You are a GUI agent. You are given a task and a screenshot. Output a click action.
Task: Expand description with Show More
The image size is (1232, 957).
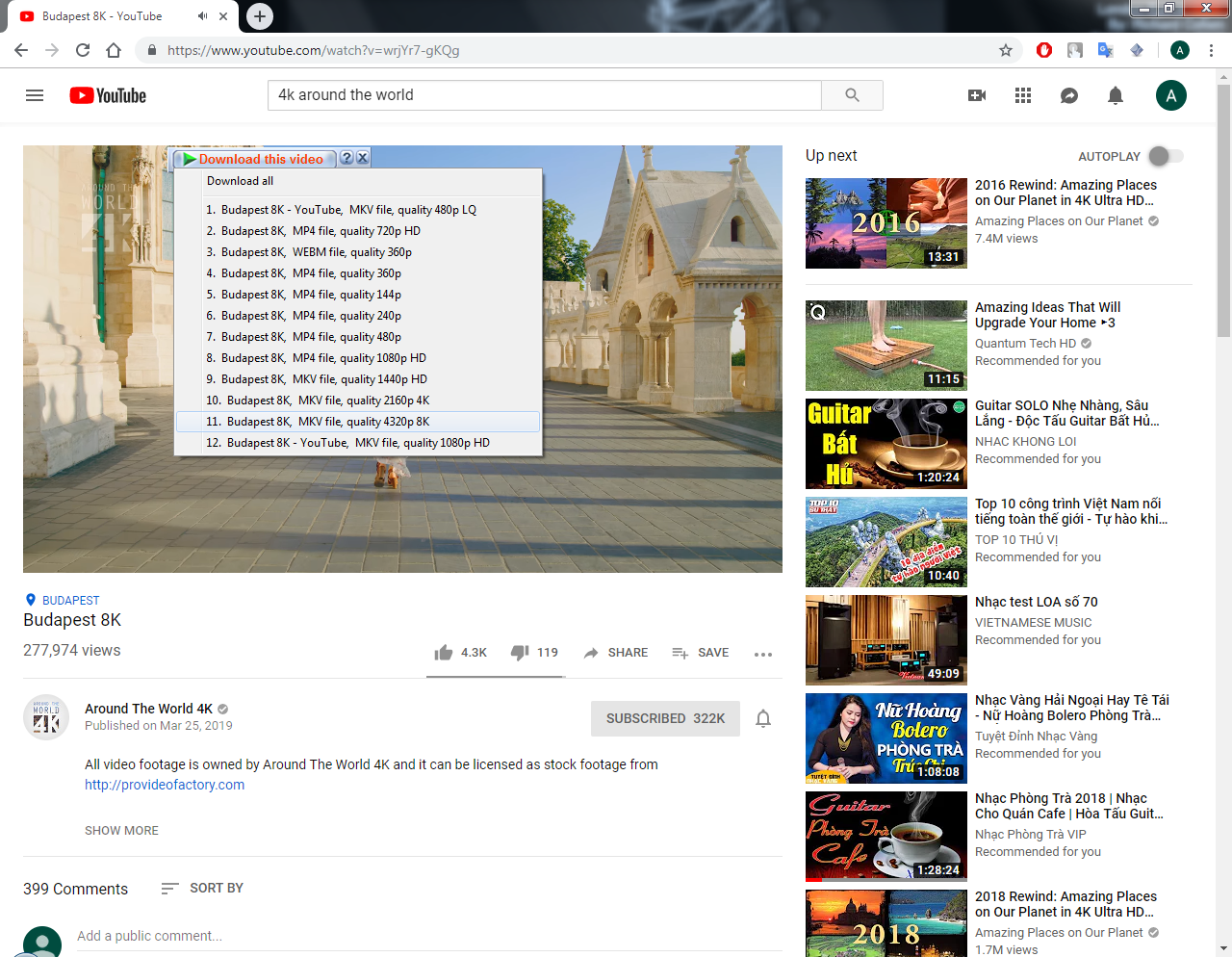121,830
